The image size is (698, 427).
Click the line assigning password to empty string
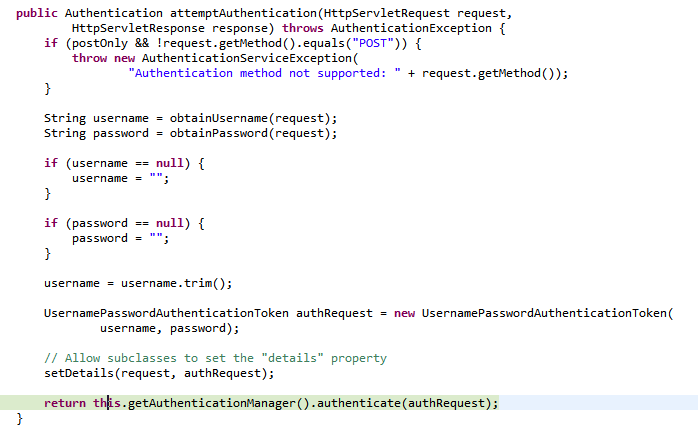(121, 238)
